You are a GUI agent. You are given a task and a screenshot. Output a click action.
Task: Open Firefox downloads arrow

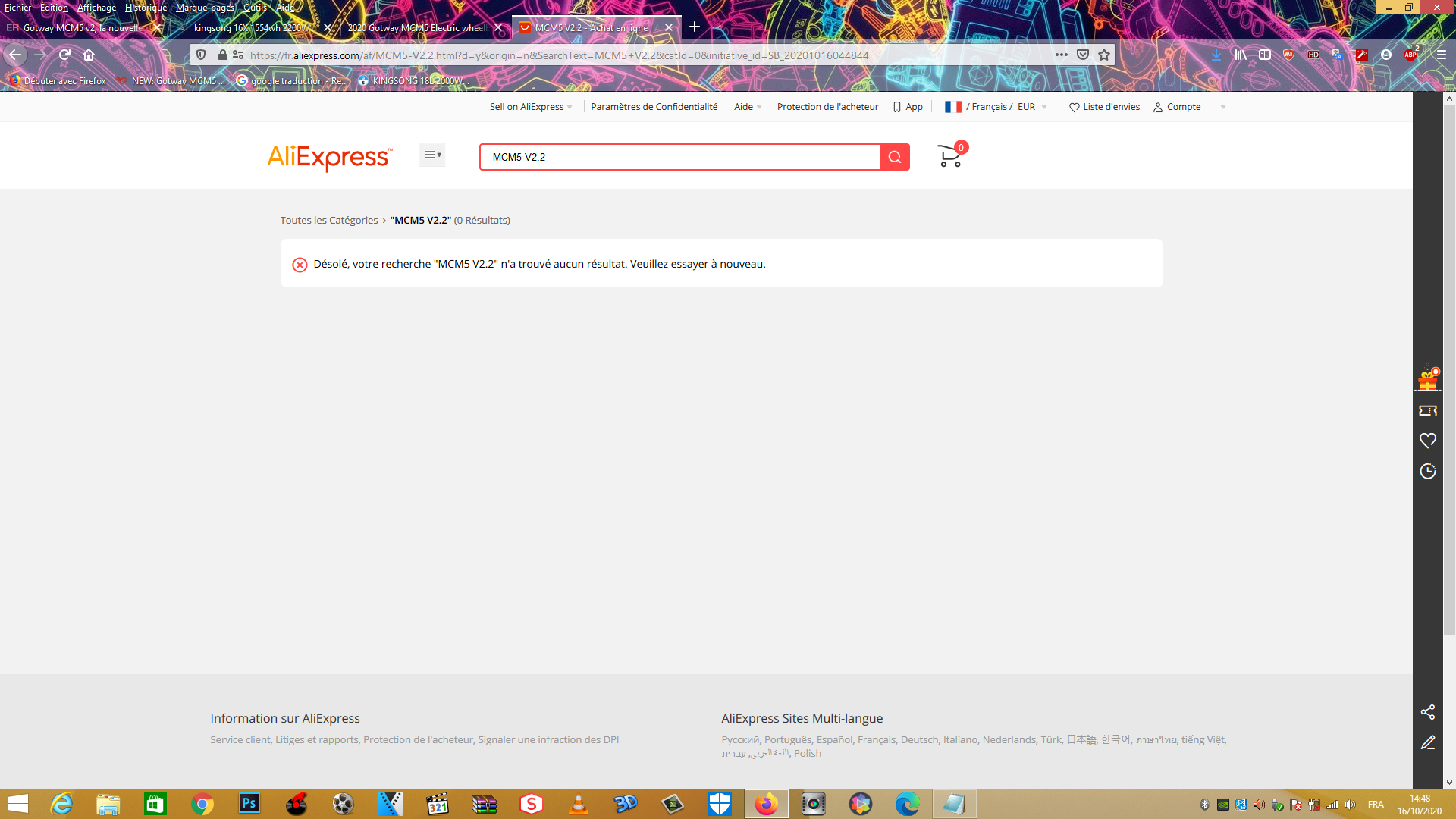1216,55
